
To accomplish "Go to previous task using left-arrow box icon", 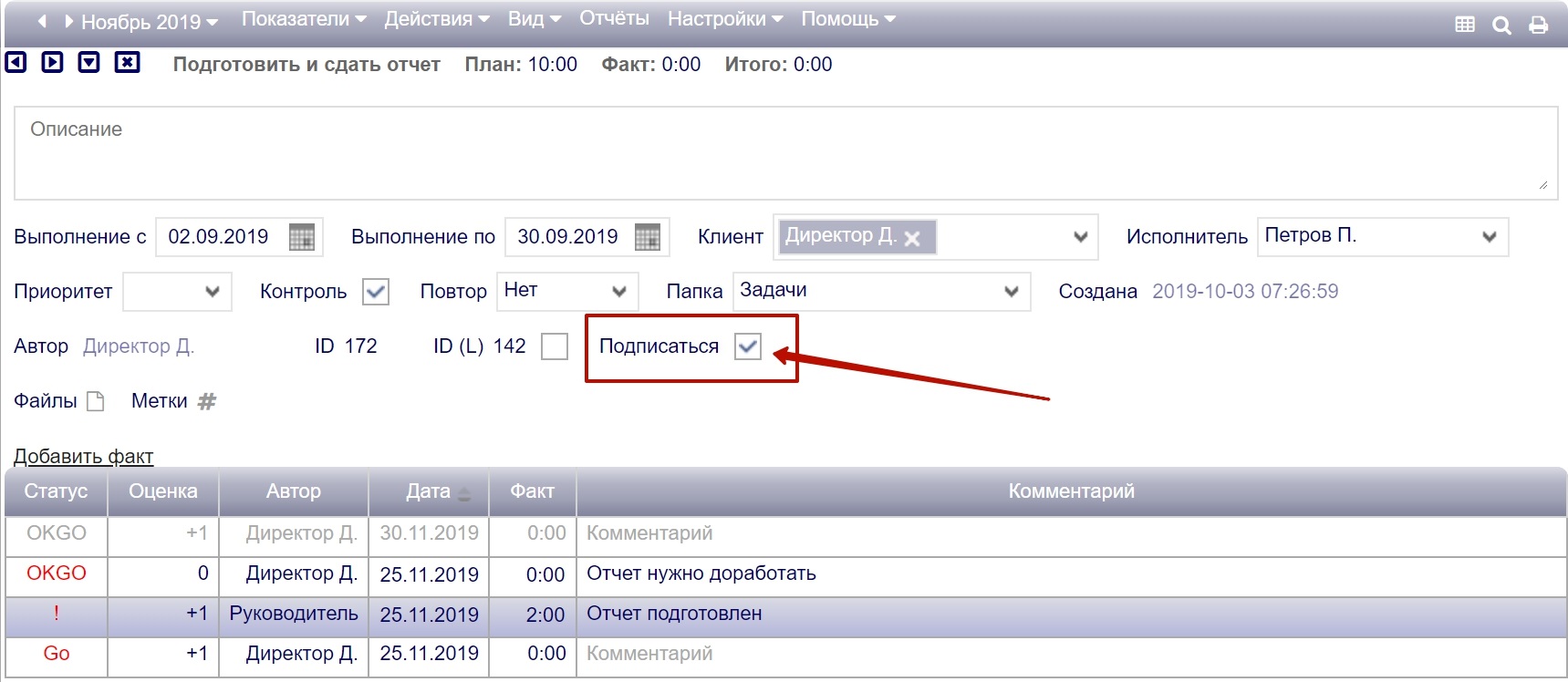I will click(16, 62).
